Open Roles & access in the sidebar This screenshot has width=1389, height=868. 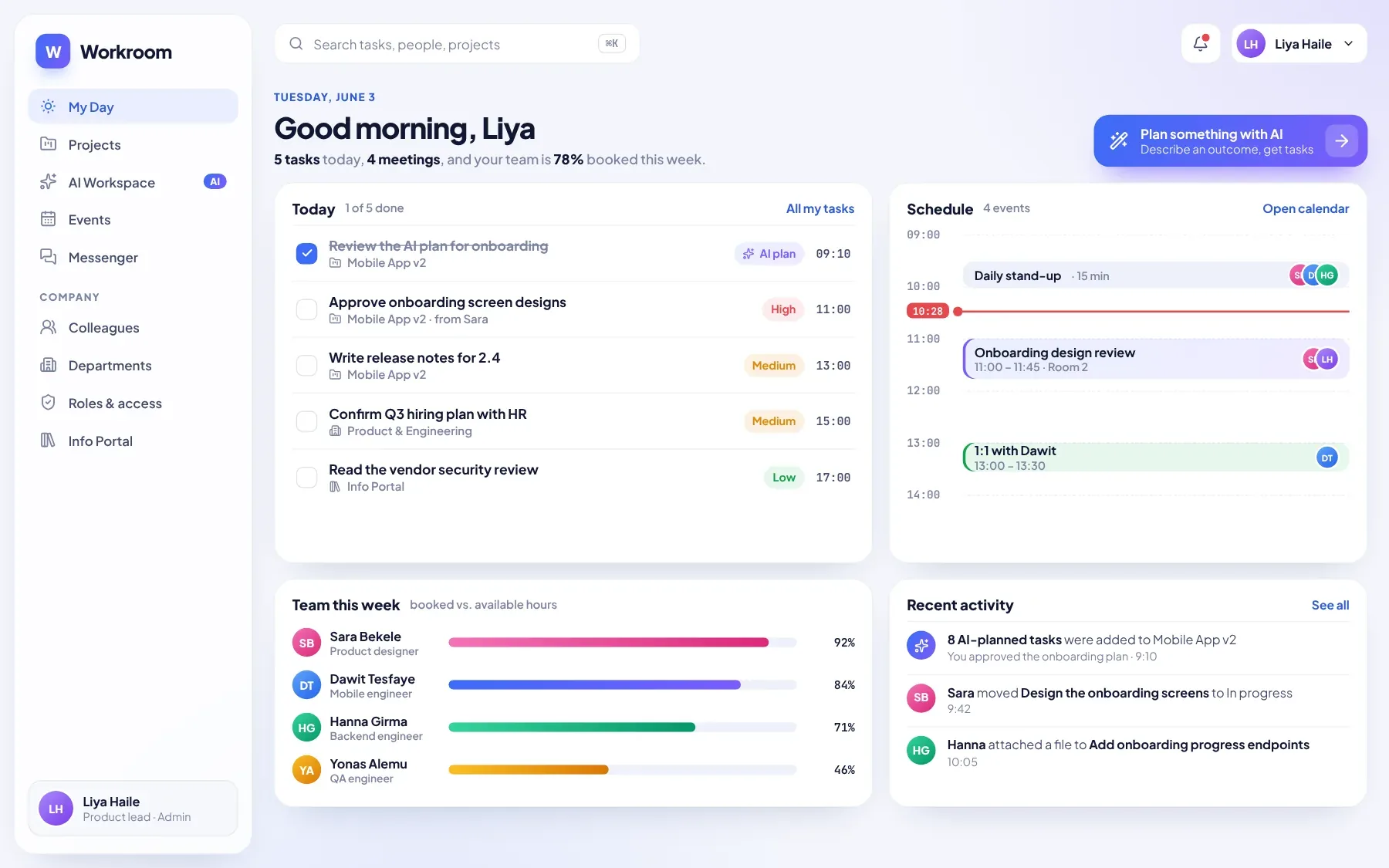click(133, 404)
